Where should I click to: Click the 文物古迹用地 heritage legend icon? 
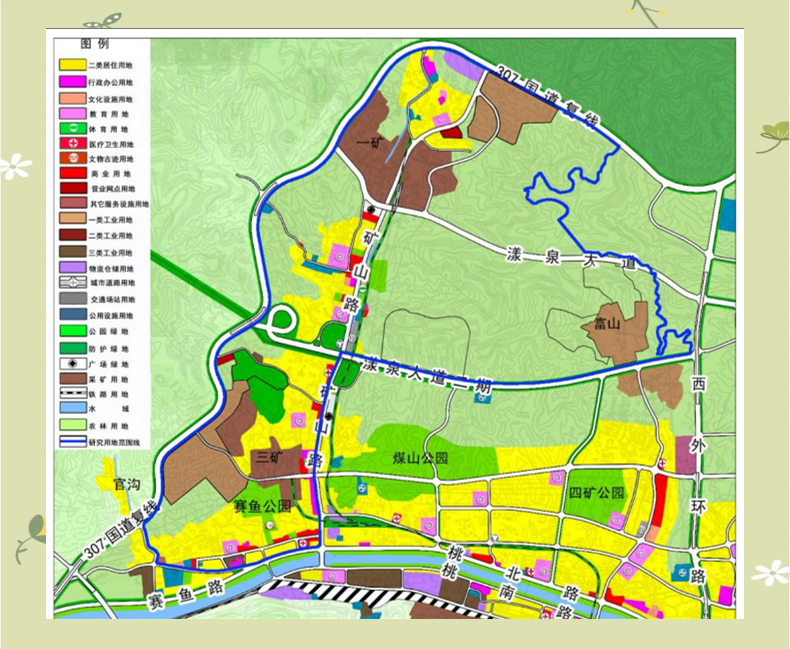coord(71,158)
